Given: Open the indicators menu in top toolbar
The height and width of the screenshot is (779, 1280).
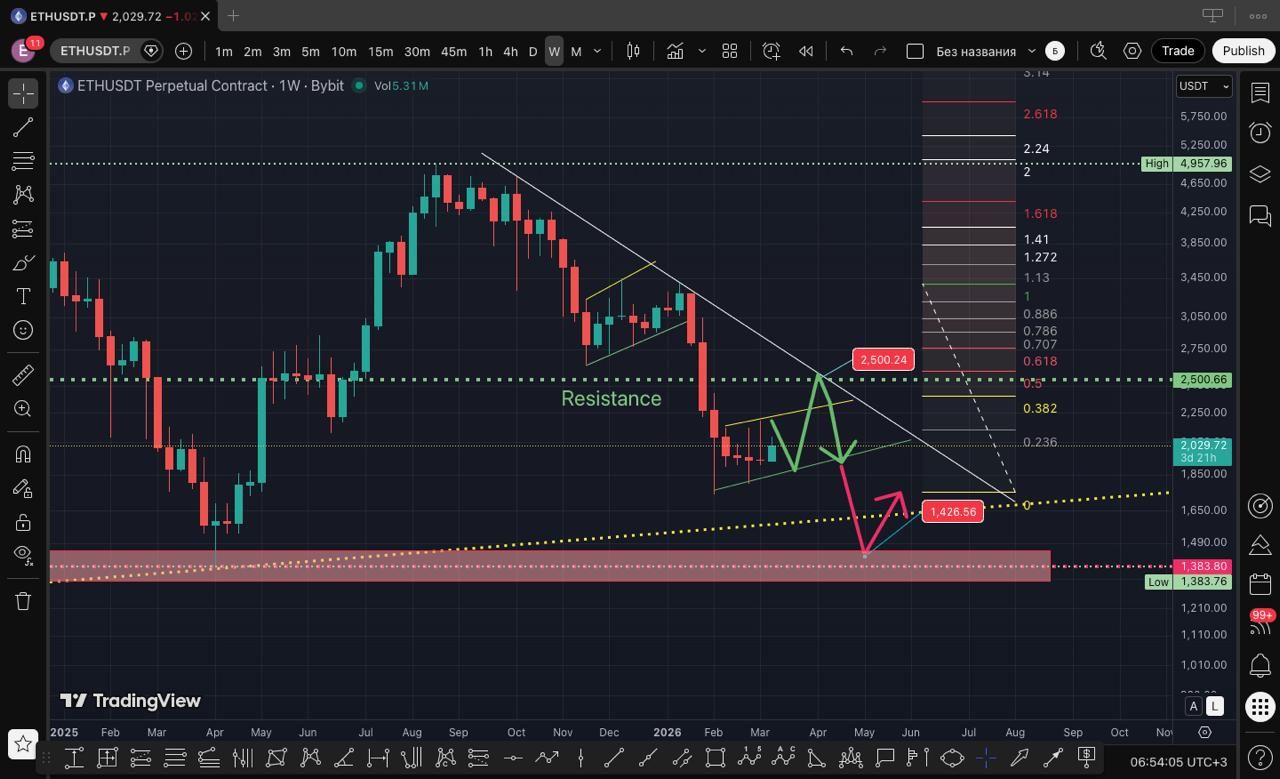Looking at the screenshot, I should (x=675, y=51).
